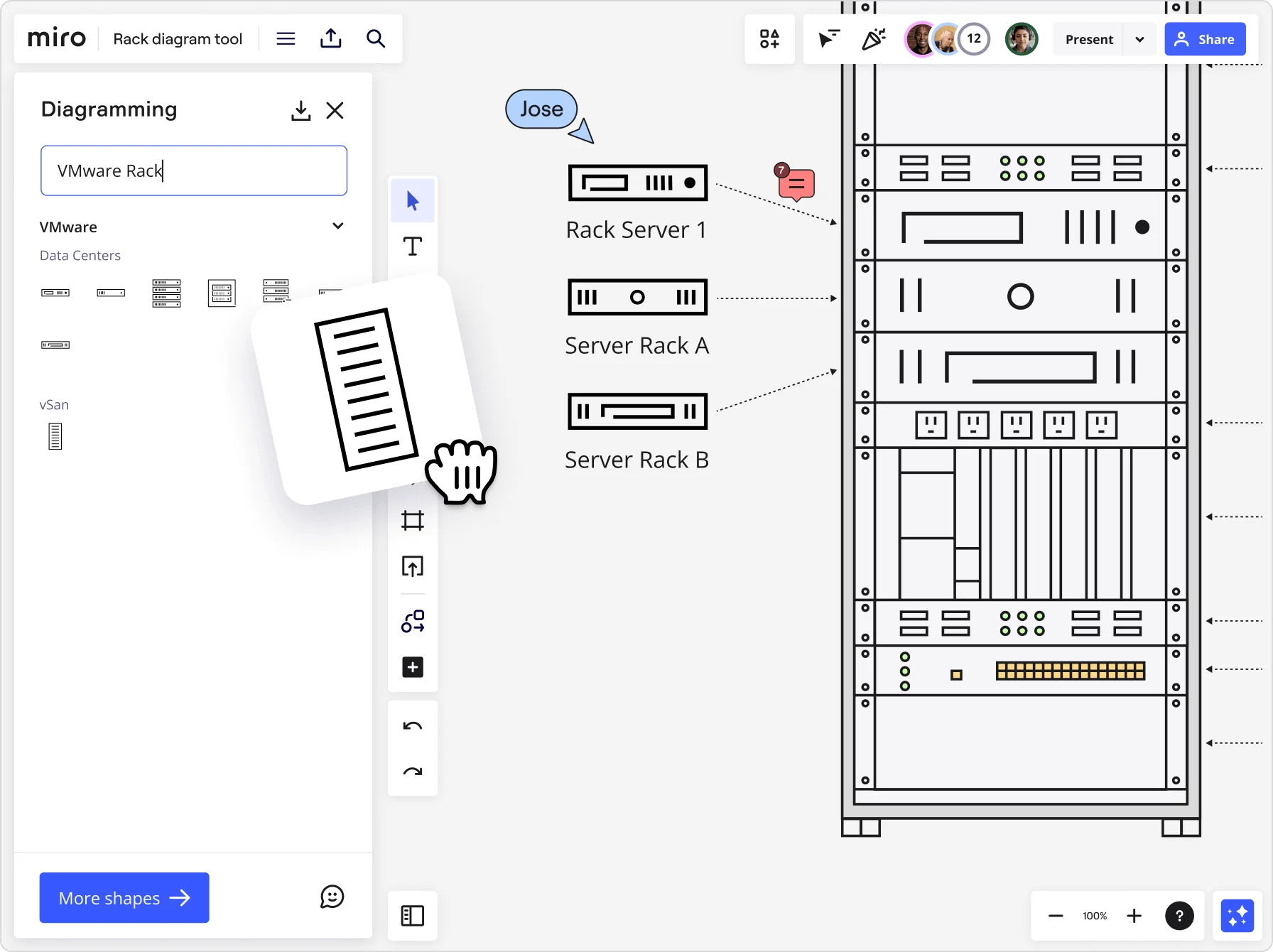Close the Diagramming panel
The width and height of the screenshot is (1273, 952).
(335, 110)
